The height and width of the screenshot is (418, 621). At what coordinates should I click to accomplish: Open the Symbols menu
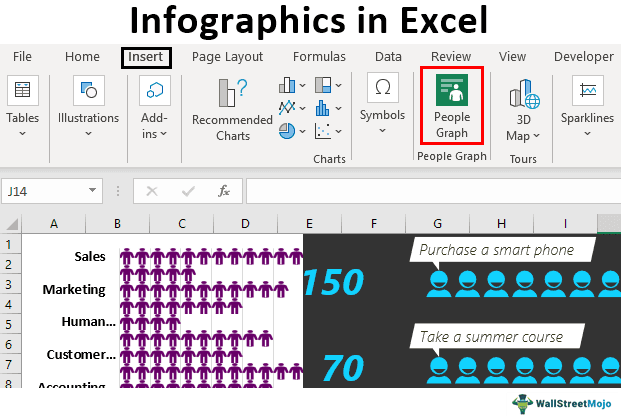point(382,105)
